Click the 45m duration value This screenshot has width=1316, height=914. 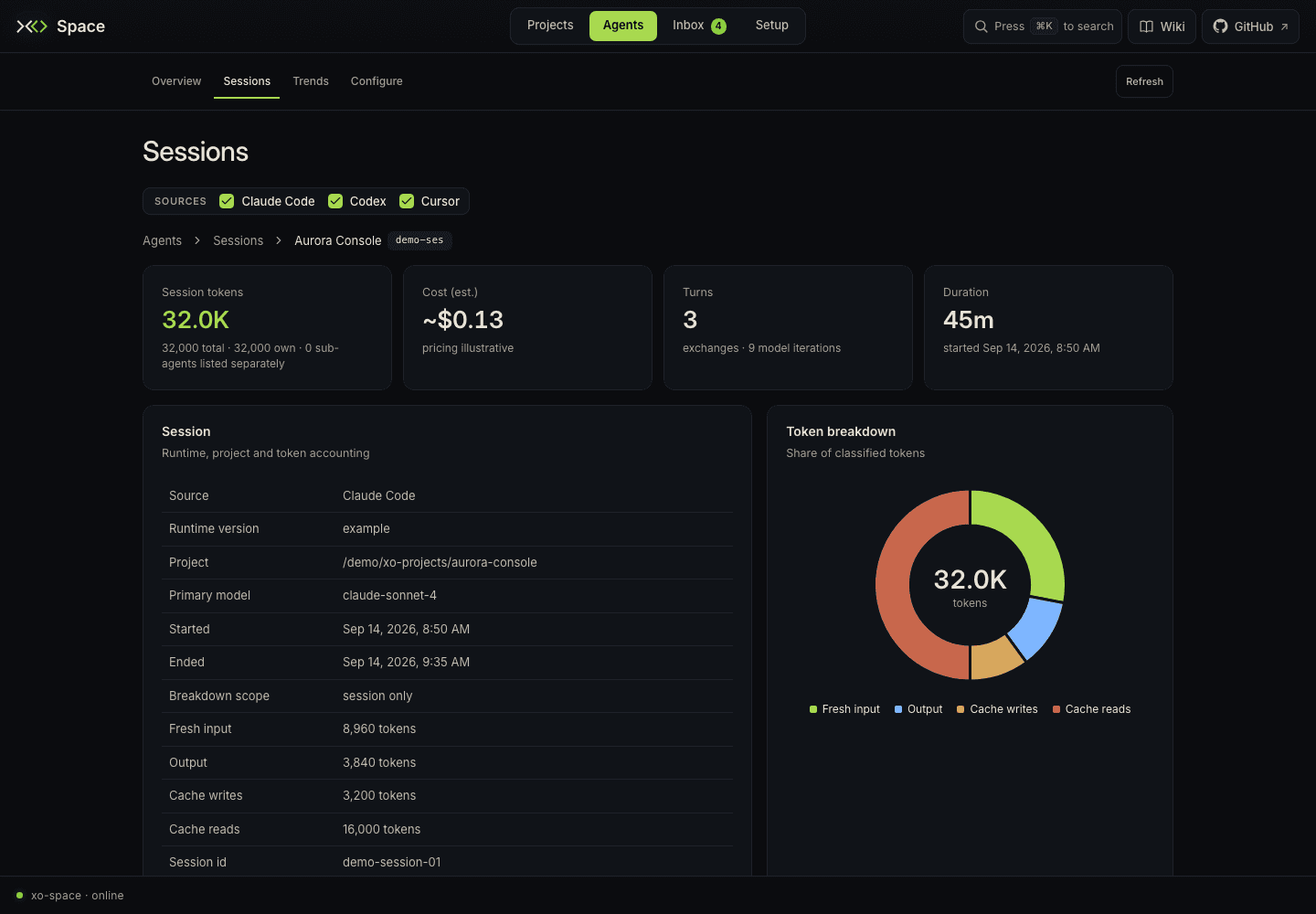[969, 320]
